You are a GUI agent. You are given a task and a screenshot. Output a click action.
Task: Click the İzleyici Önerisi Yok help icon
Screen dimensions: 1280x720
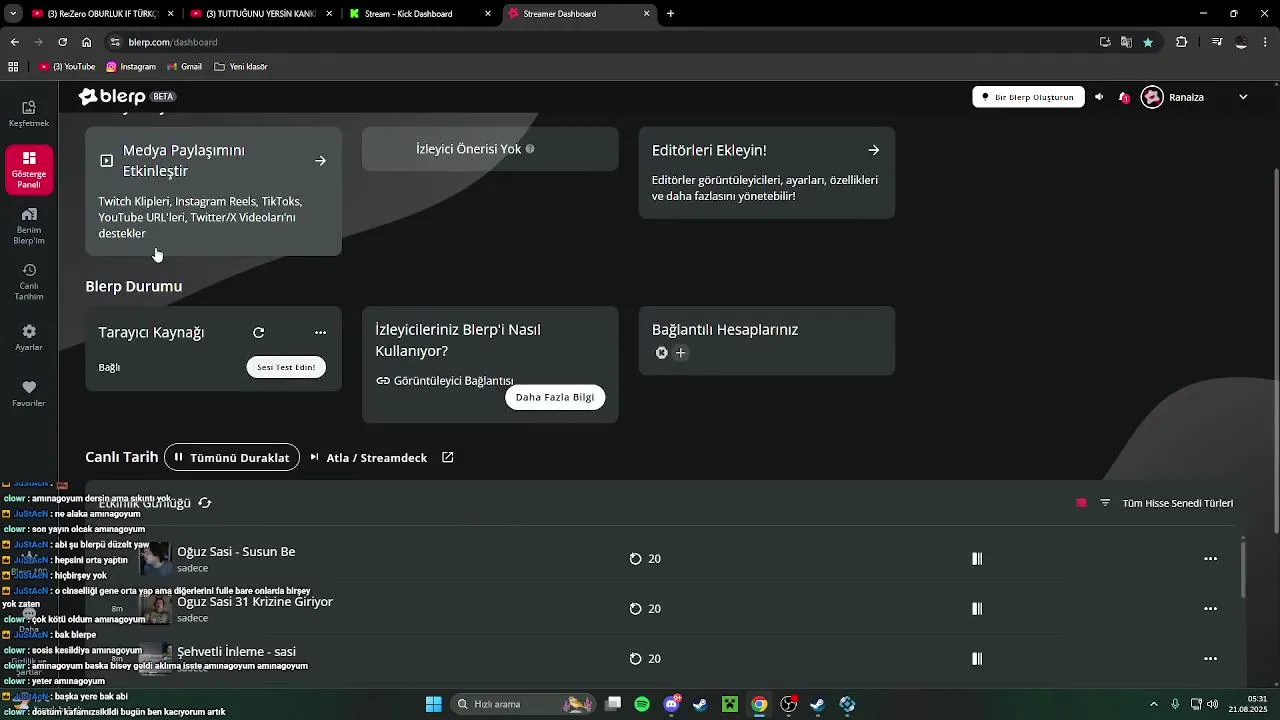click(x=530, y=149)
